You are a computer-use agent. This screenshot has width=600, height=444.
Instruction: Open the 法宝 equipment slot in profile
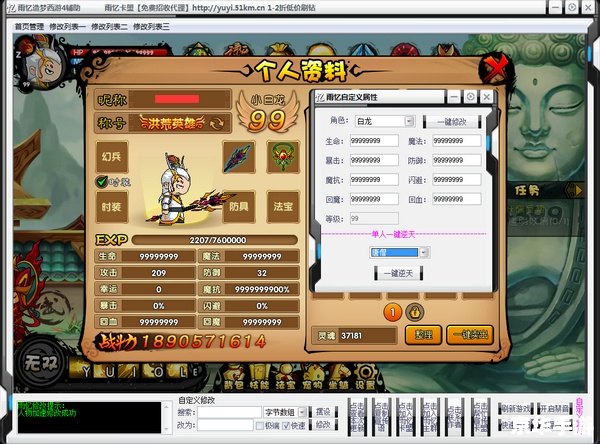click(x=283, y=207)
